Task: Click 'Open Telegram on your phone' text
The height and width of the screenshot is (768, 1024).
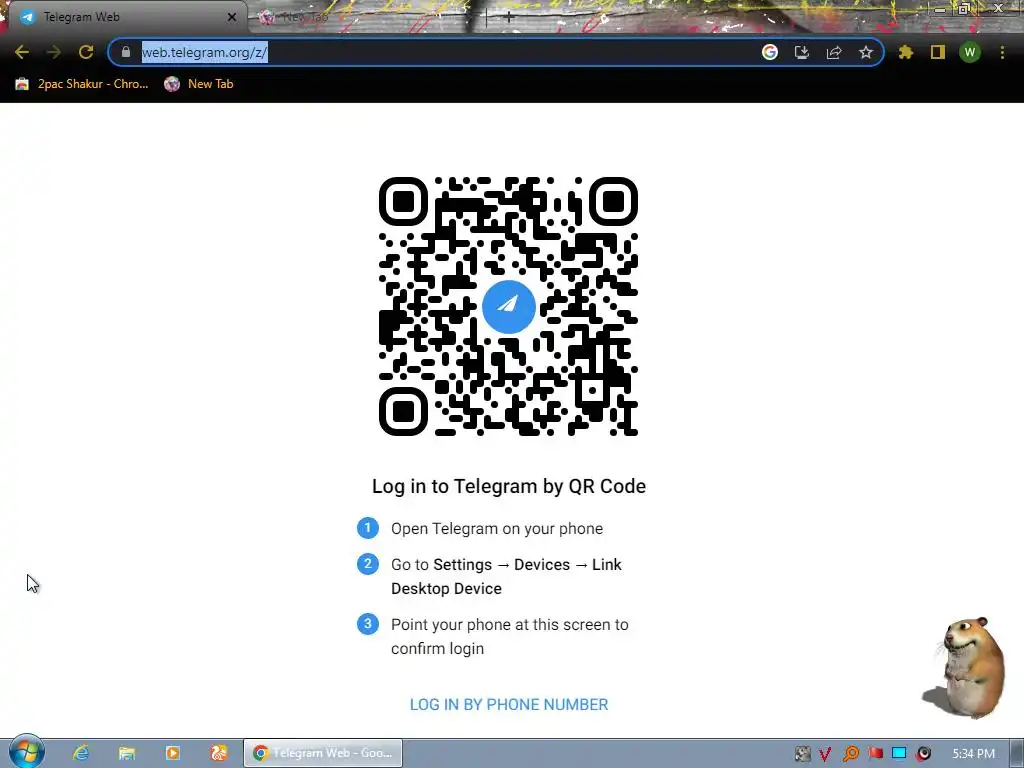Action: (497, 528)
